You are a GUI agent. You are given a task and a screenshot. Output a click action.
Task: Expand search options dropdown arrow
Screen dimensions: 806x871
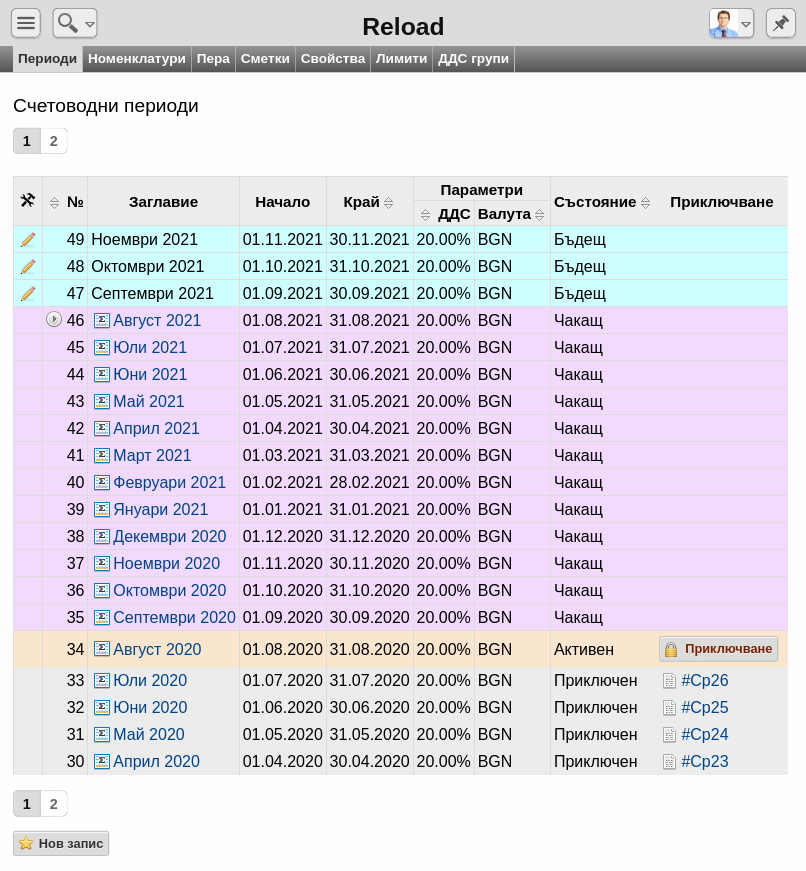89,24
